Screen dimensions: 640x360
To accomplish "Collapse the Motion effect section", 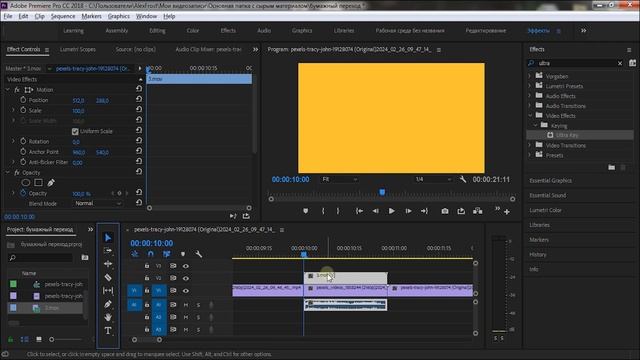I will tap(8, 89).
